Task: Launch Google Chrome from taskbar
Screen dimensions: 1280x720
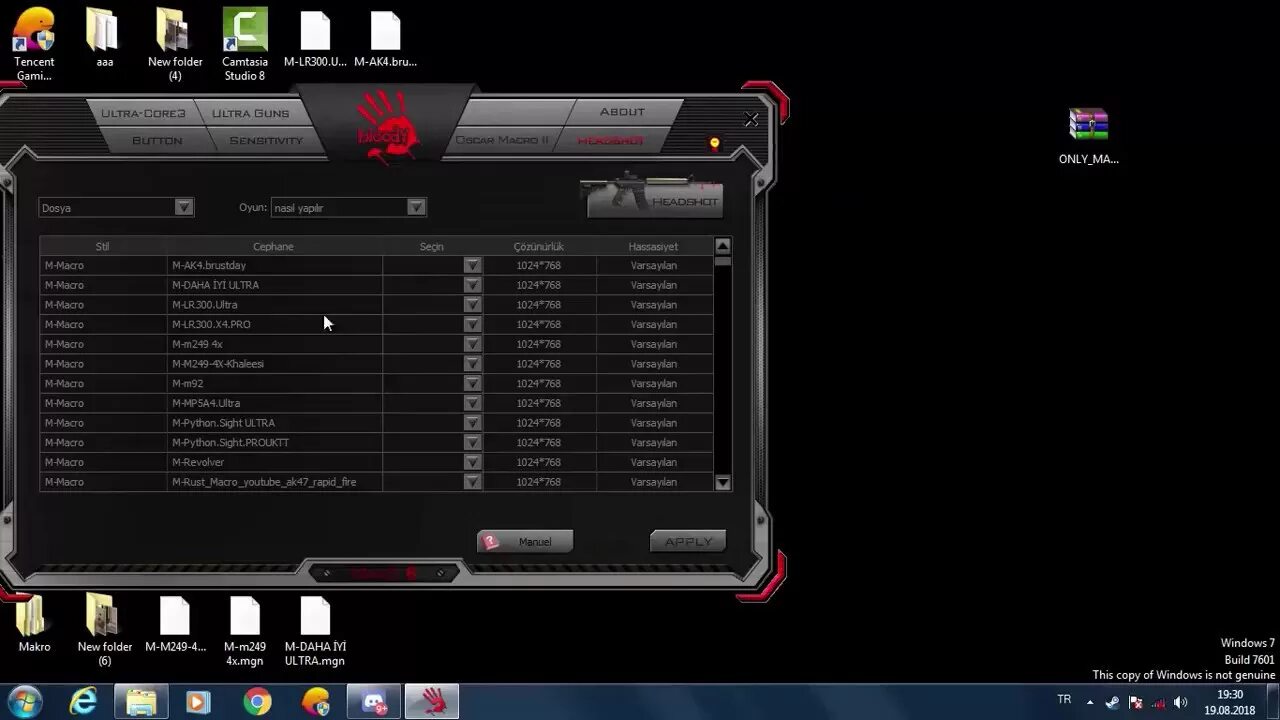Action: pos(257,703)
